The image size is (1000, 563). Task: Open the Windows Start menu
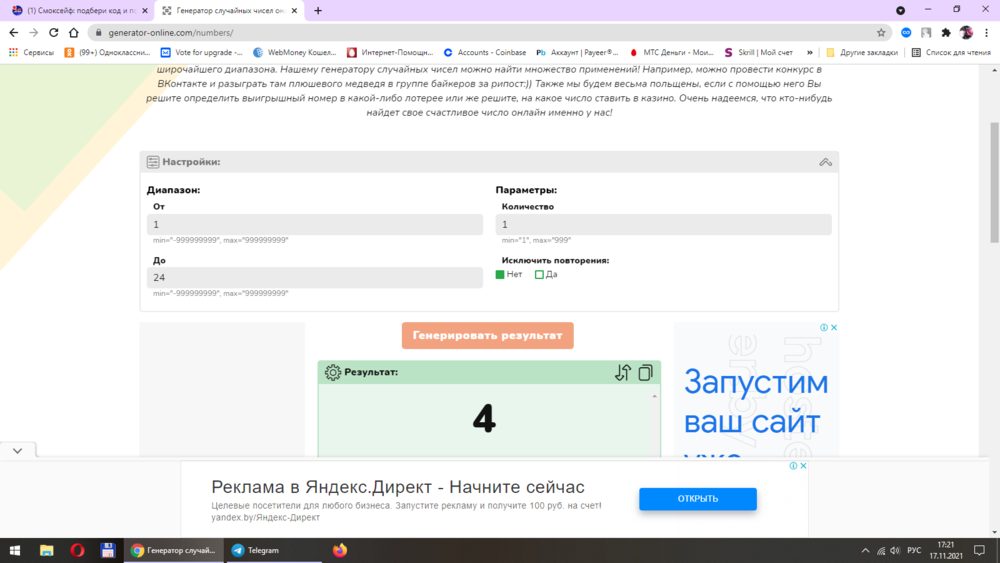click(15, 550)
